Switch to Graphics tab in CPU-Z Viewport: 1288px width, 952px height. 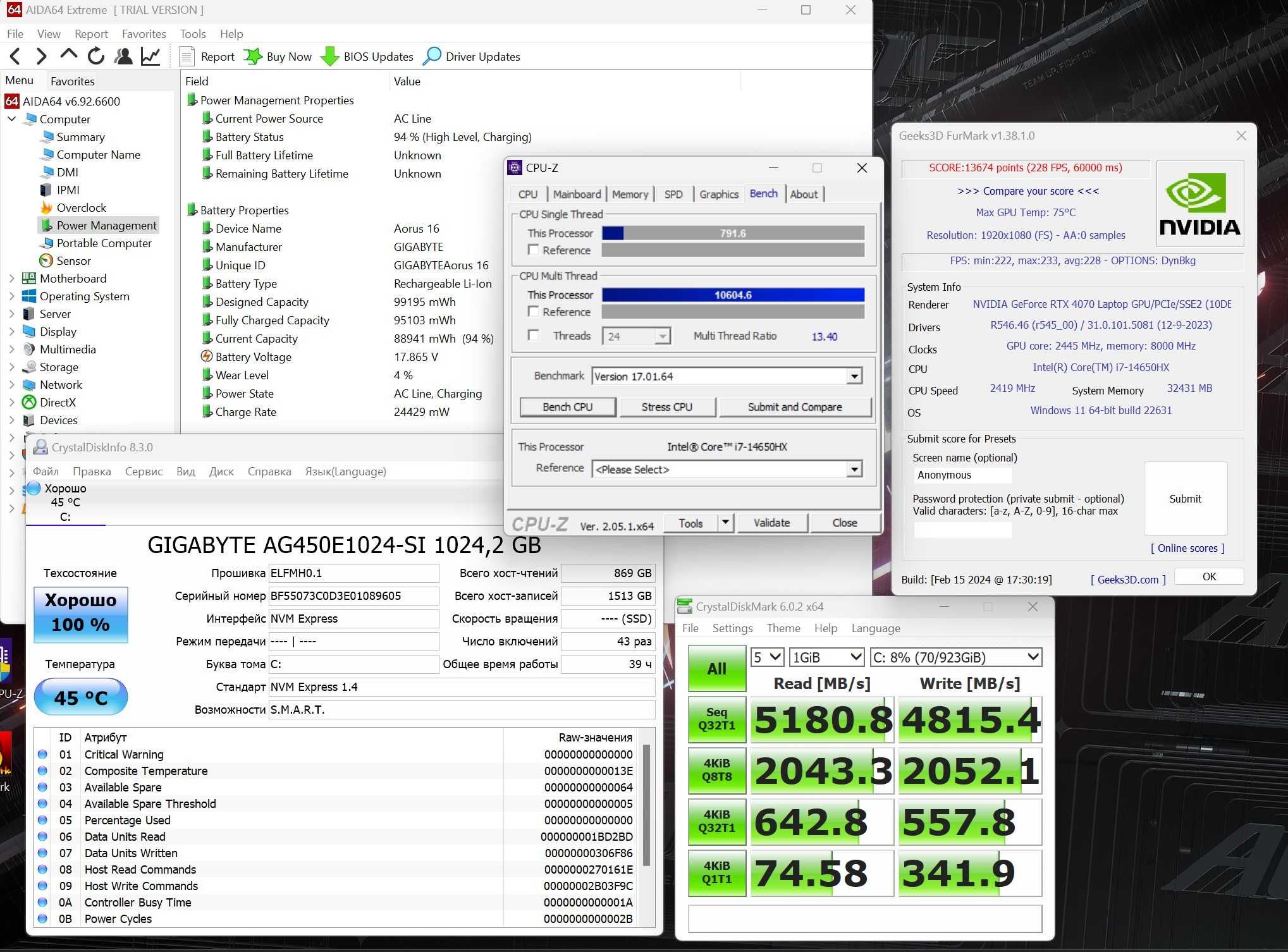719,194
